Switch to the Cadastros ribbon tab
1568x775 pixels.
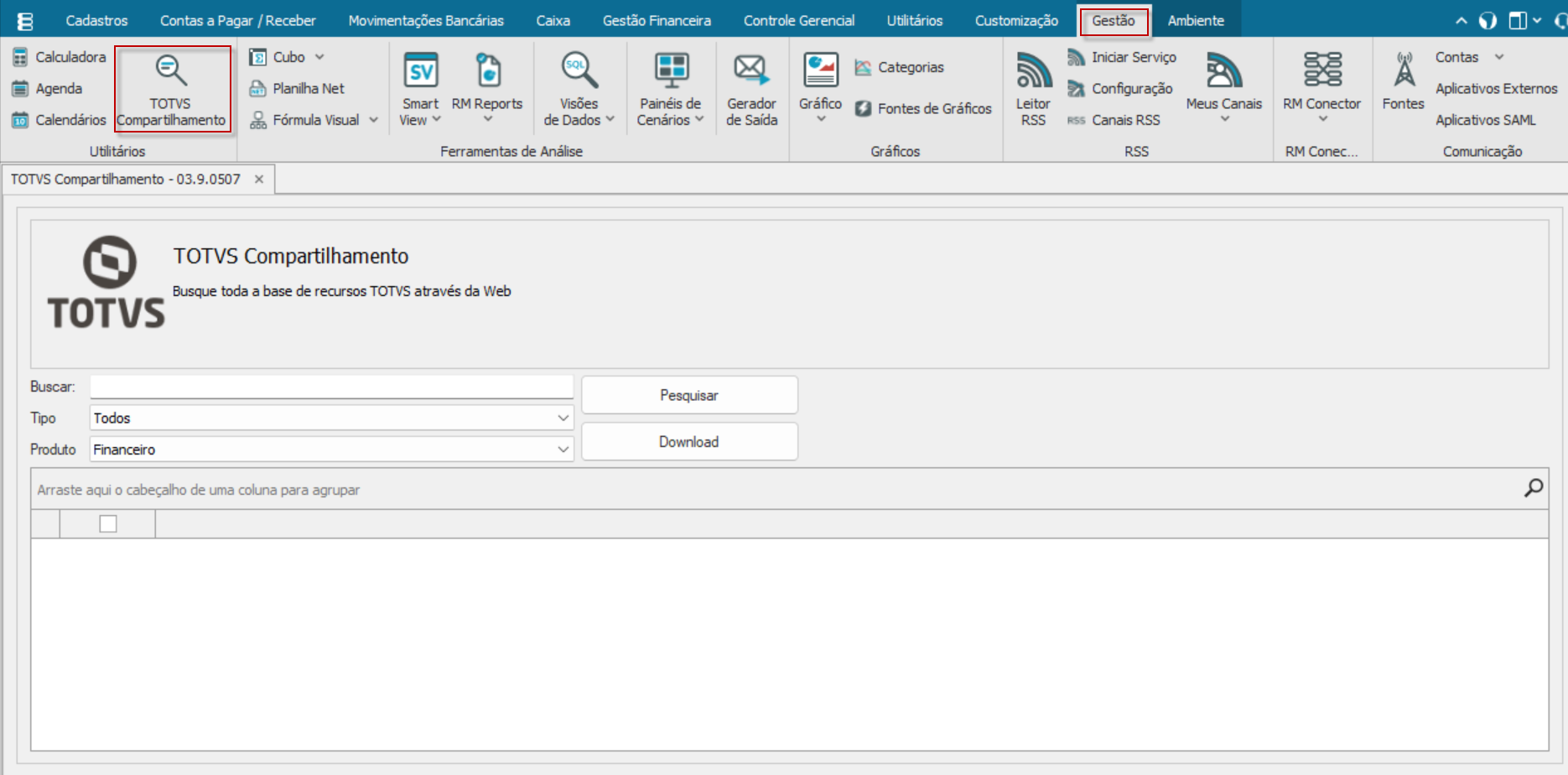coord(96,21)
